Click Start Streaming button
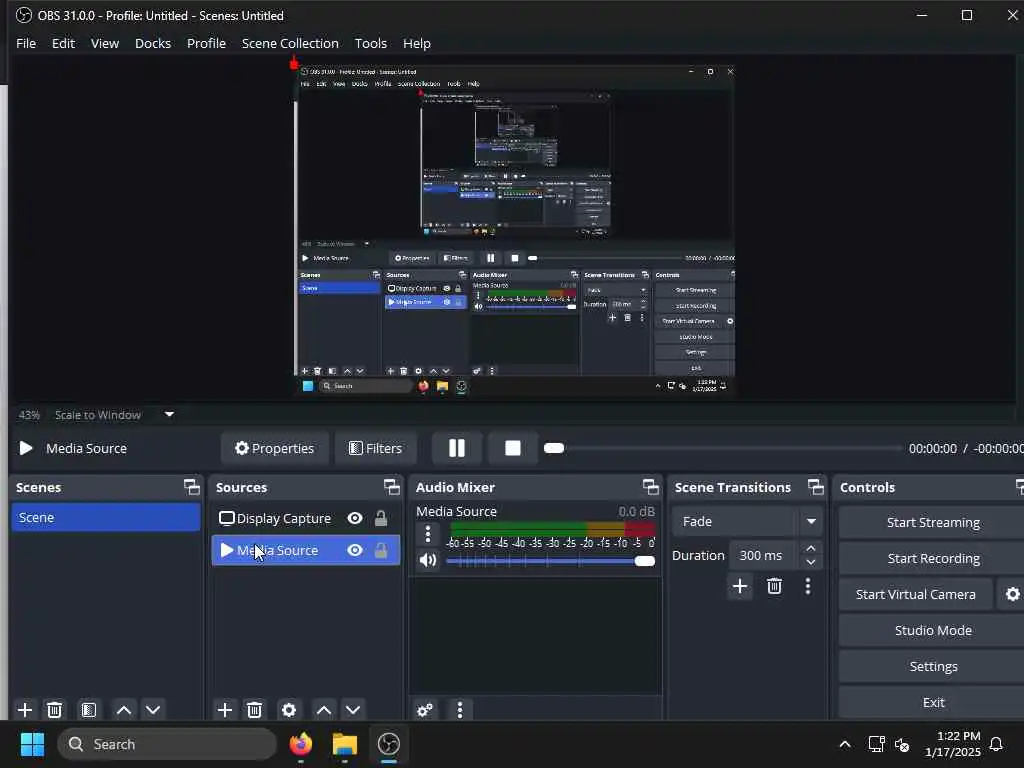The width and height of the screenshot is (1024, 768). pyautogui.click(x=933, y=522)
